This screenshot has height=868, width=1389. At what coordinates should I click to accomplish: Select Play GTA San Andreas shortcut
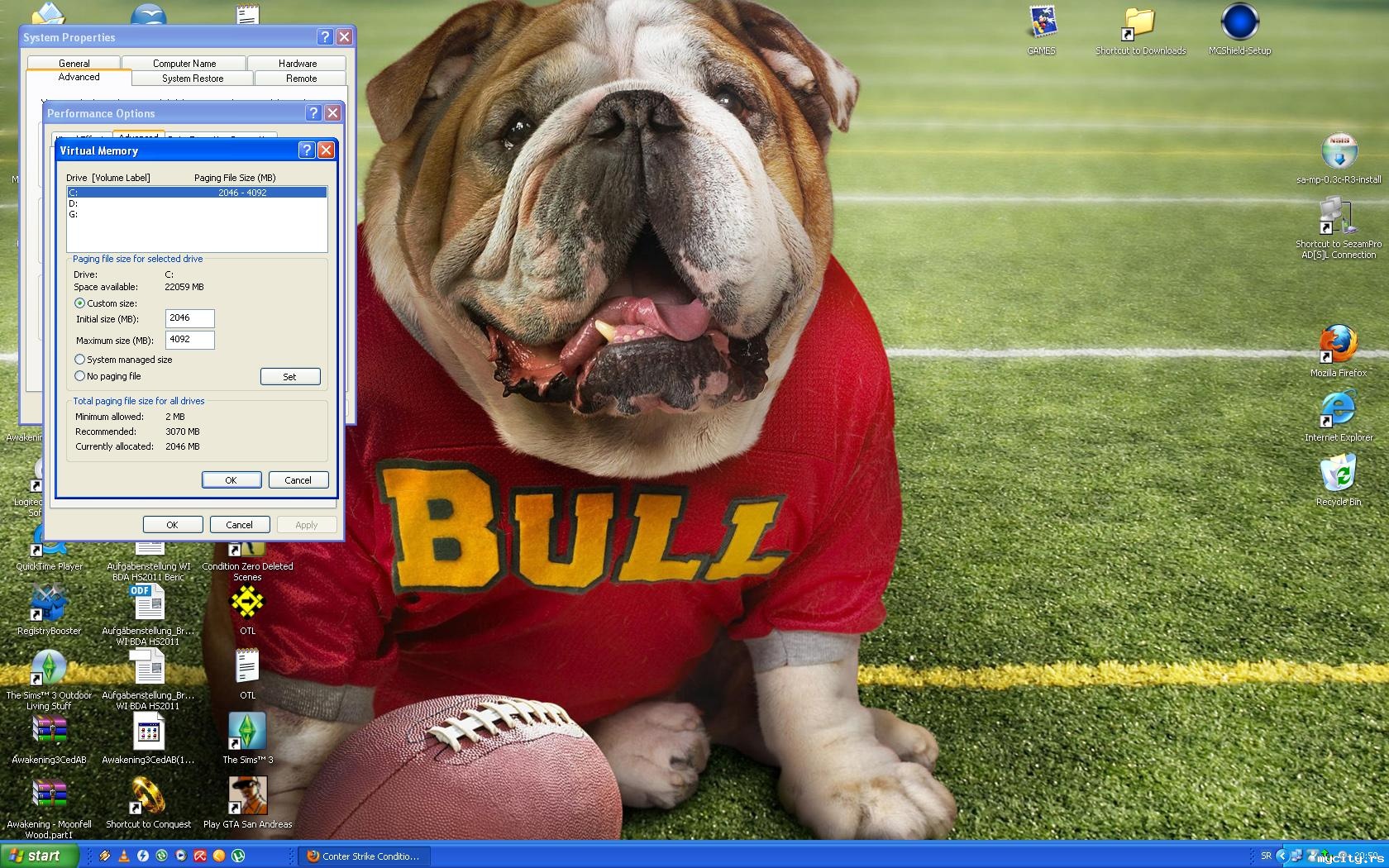247,797
